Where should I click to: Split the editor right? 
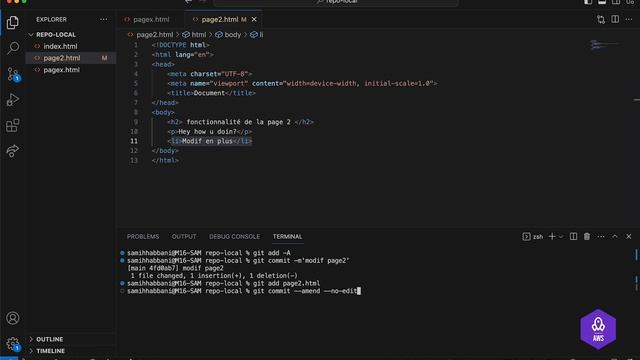click(x=615, y=20)
